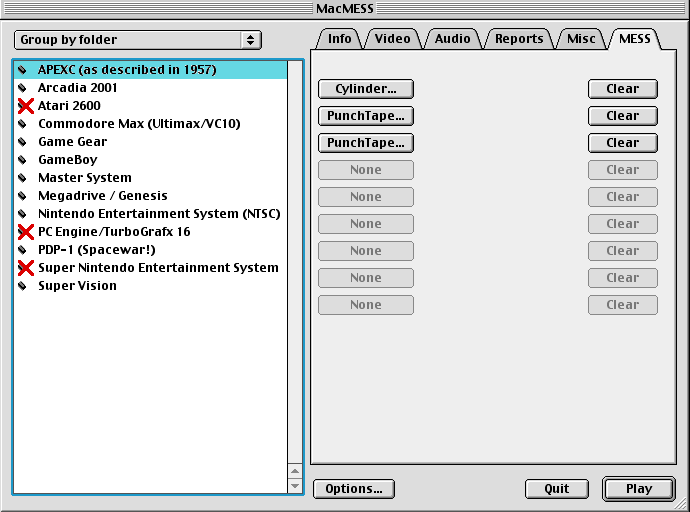The image size is (690, 512).
Task: Click Play to start emulation
Action: (639, 489)
